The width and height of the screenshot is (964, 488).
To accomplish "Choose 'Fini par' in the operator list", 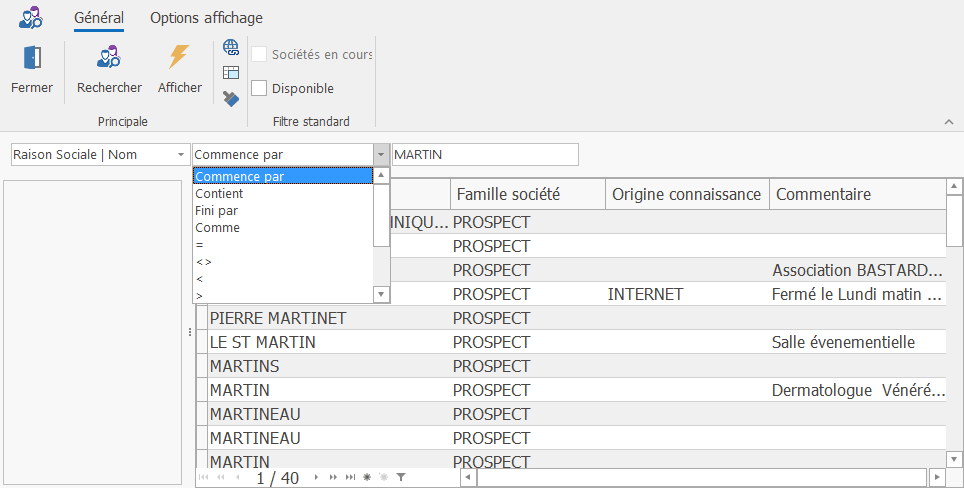I will point(216,211).
